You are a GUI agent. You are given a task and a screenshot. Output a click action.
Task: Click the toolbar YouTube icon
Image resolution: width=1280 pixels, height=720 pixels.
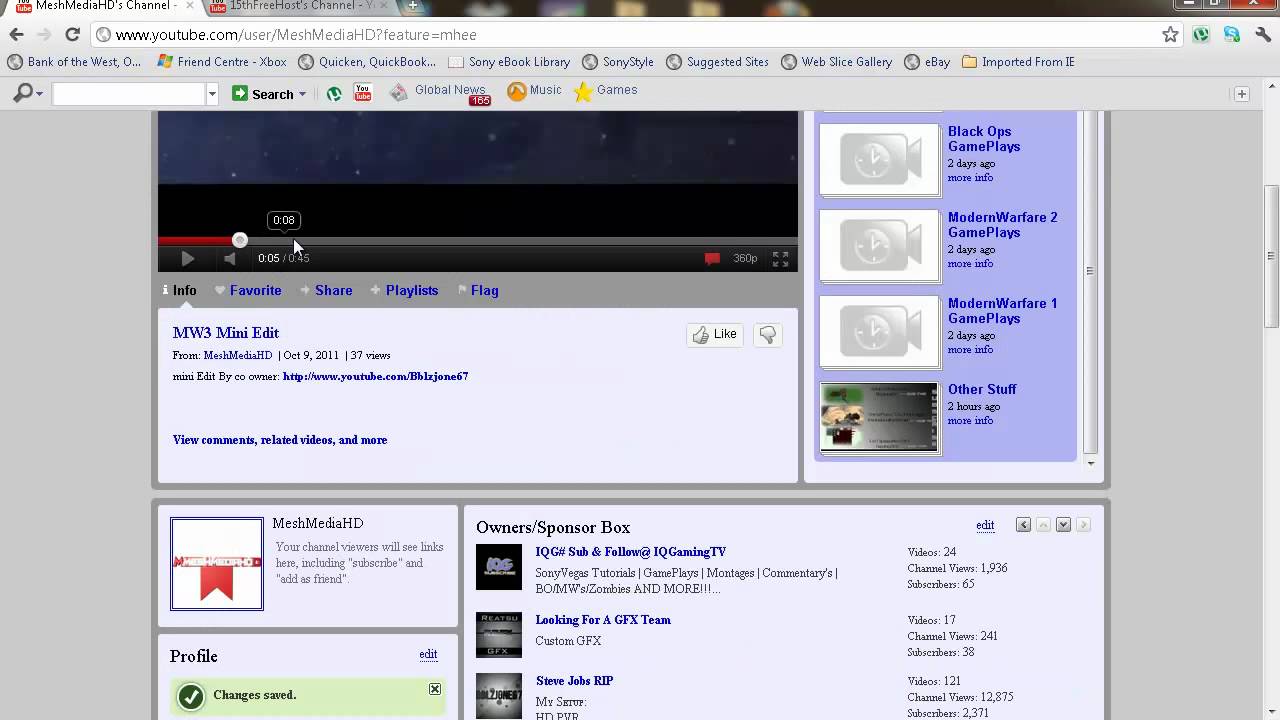(362, 93)
